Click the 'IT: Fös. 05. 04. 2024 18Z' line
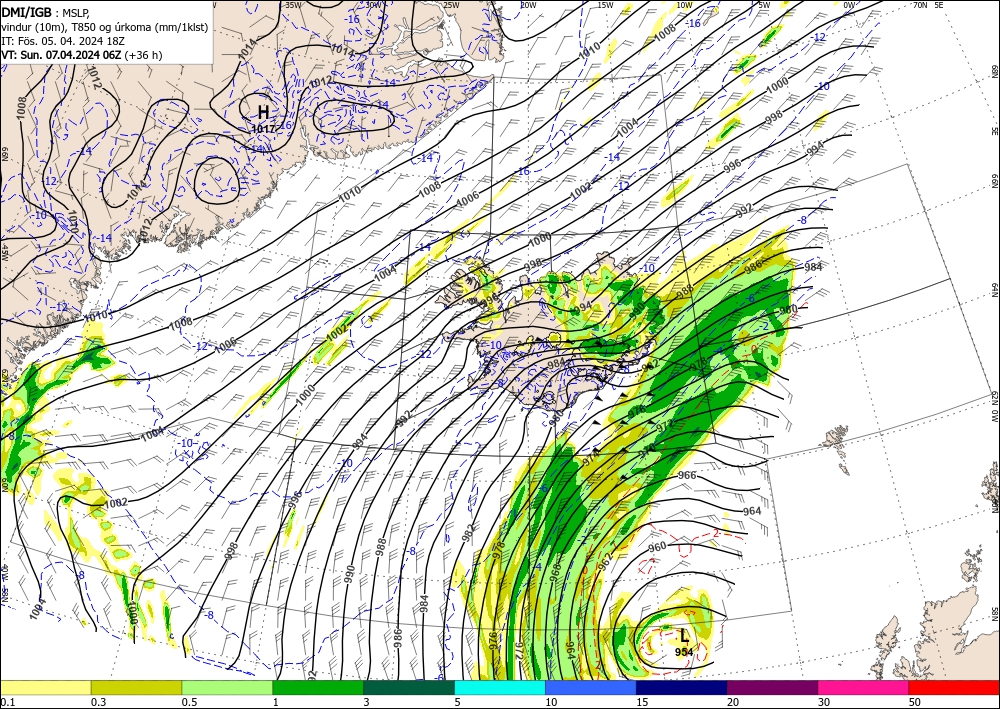Viewport: 1000px width, 709px height. (x=62, y=41)
